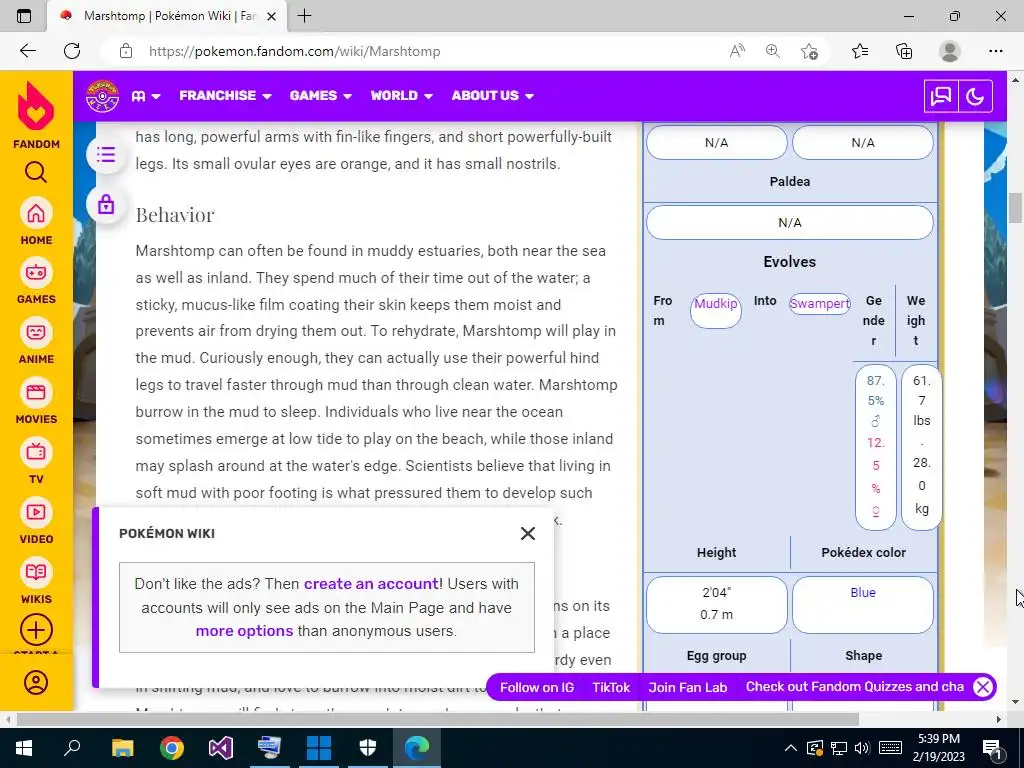Click Join Fan Lab
Viewport: 1024px width, 768px height.
(687, 687)
